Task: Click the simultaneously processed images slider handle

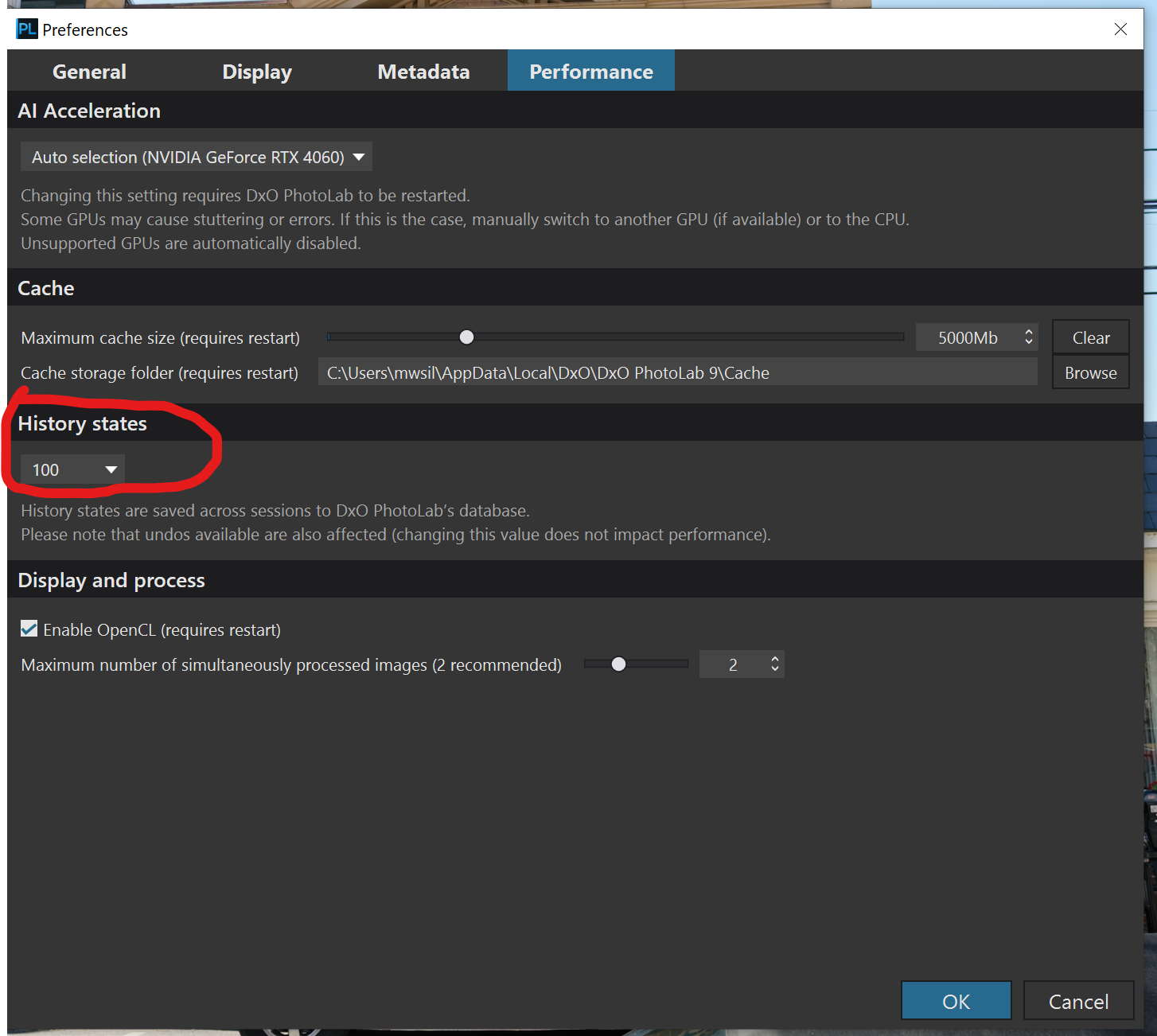Action: pyautogui.click(x=618, y=664)
